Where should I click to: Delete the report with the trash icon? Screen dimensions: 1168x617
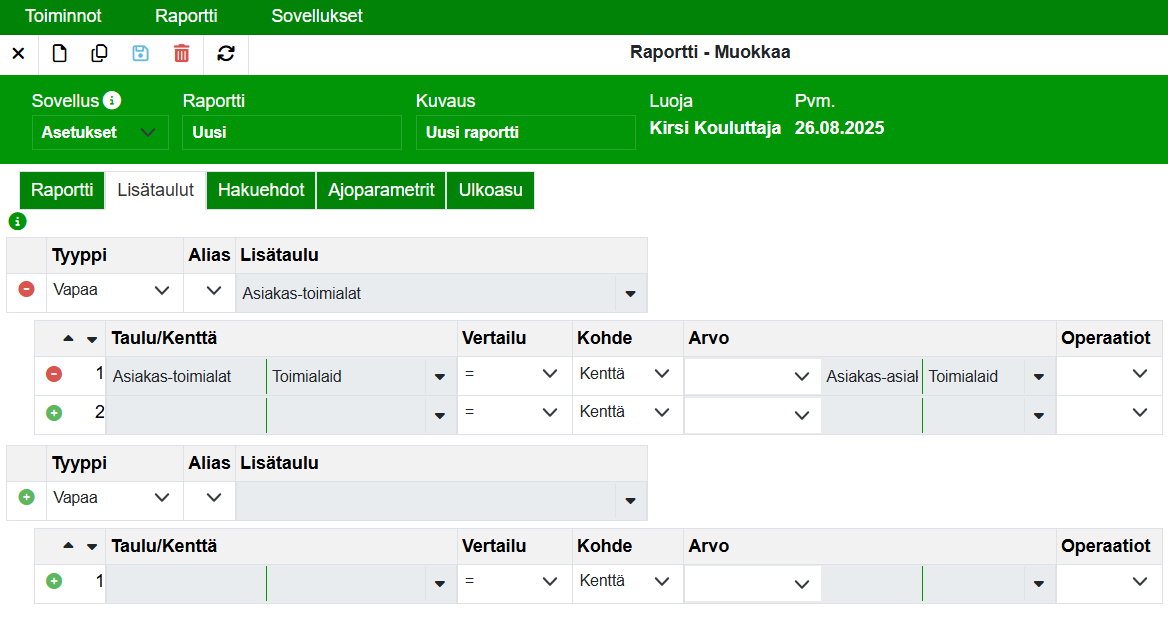point(181,54)
